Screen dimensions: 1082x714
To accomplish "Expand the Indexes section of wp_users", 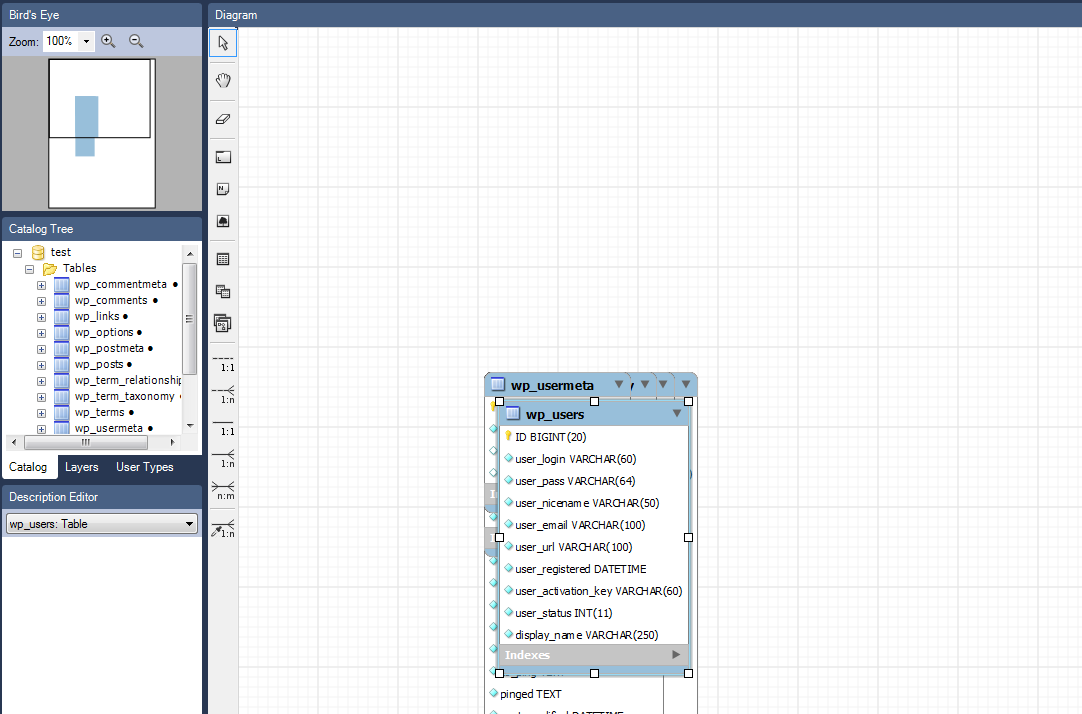I will (x=676, y=654).
